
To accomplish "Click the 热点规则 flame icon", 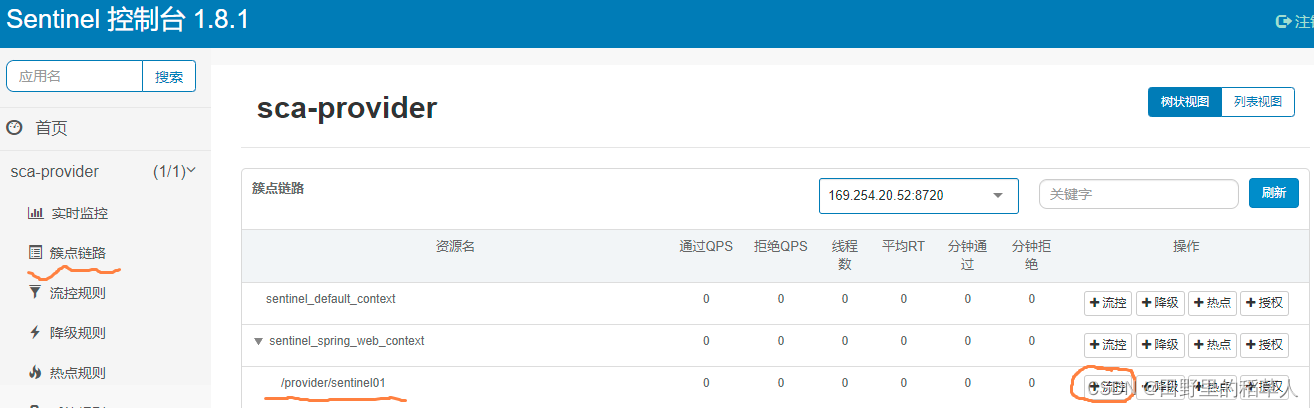I will 35,373.
